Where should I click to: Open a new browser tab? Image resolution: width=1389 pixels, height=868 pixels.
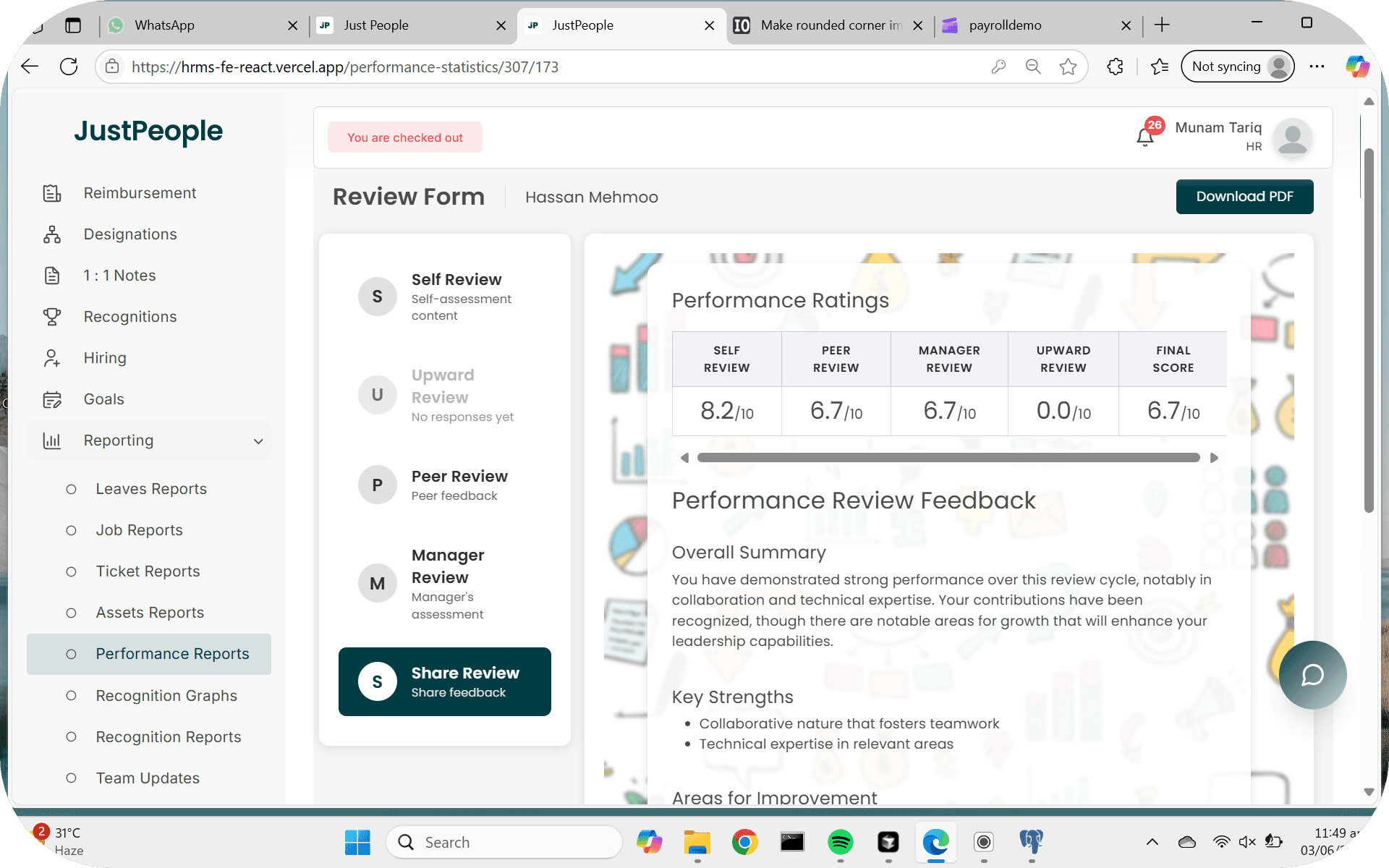pos(1162,25)
